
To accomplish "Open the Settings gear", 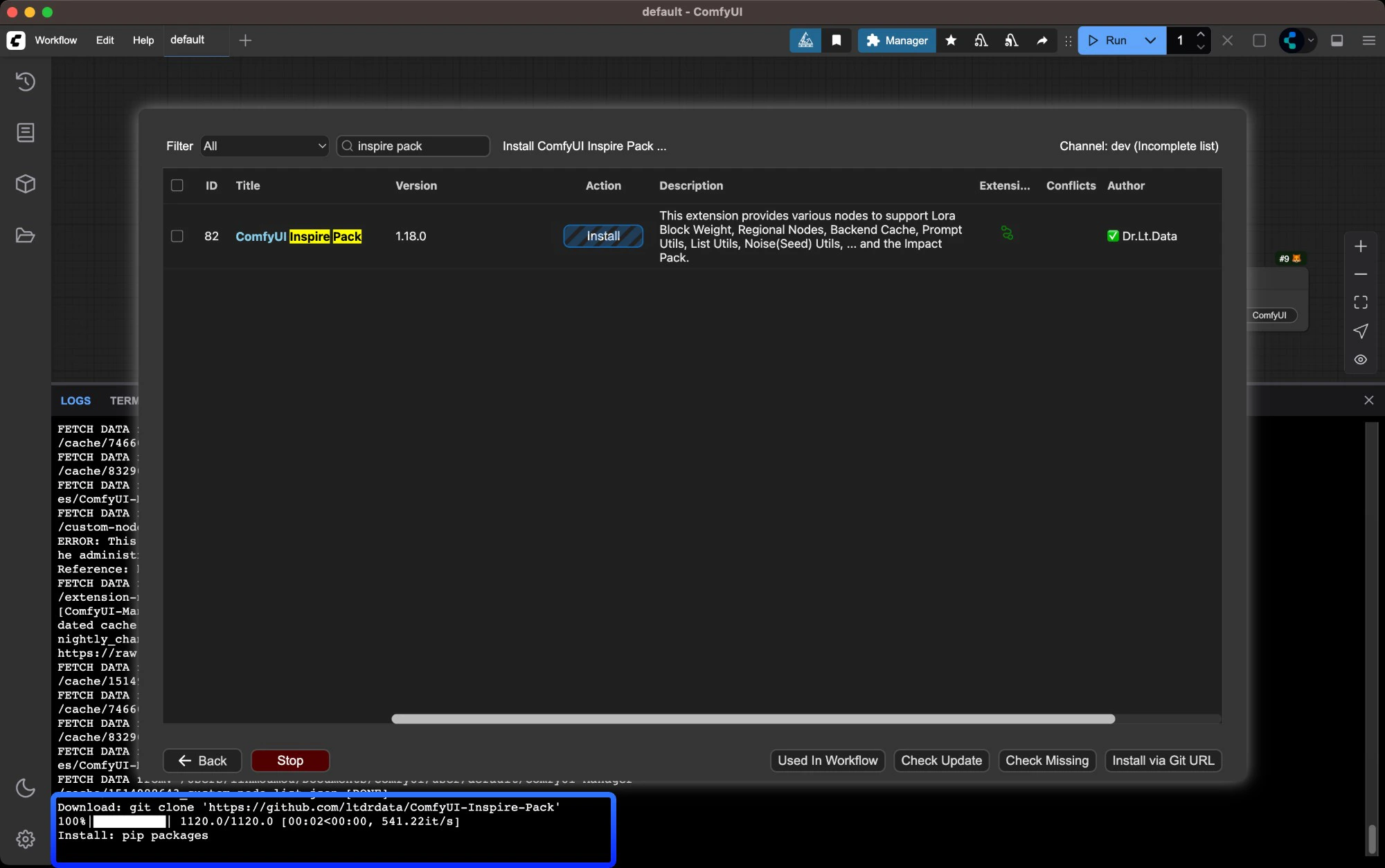I will click(x=26, y=840).
